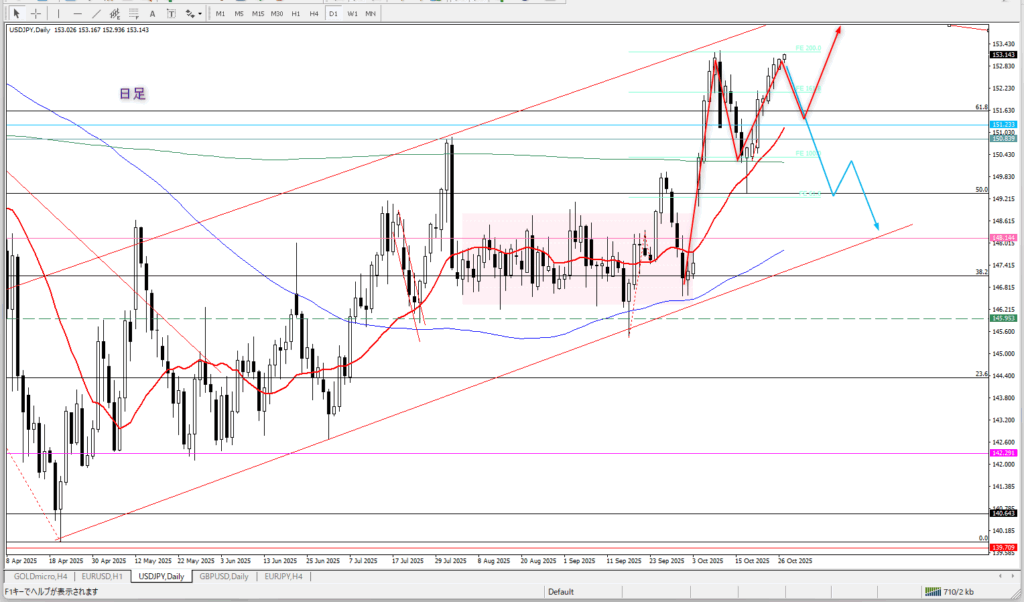Activate the crosshair tool
Screen dimensions: 1024x602
click(35, 13)
